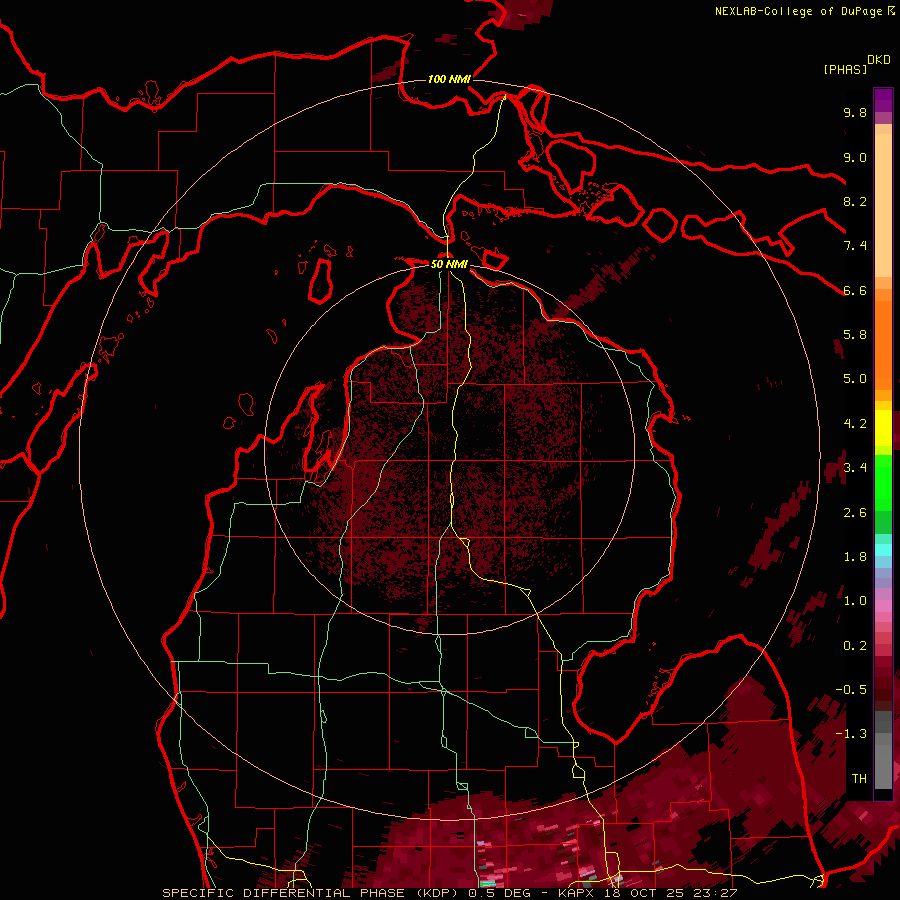Click the 9.0 value on the color scale

pyautogui.click(x=855, y=157)
